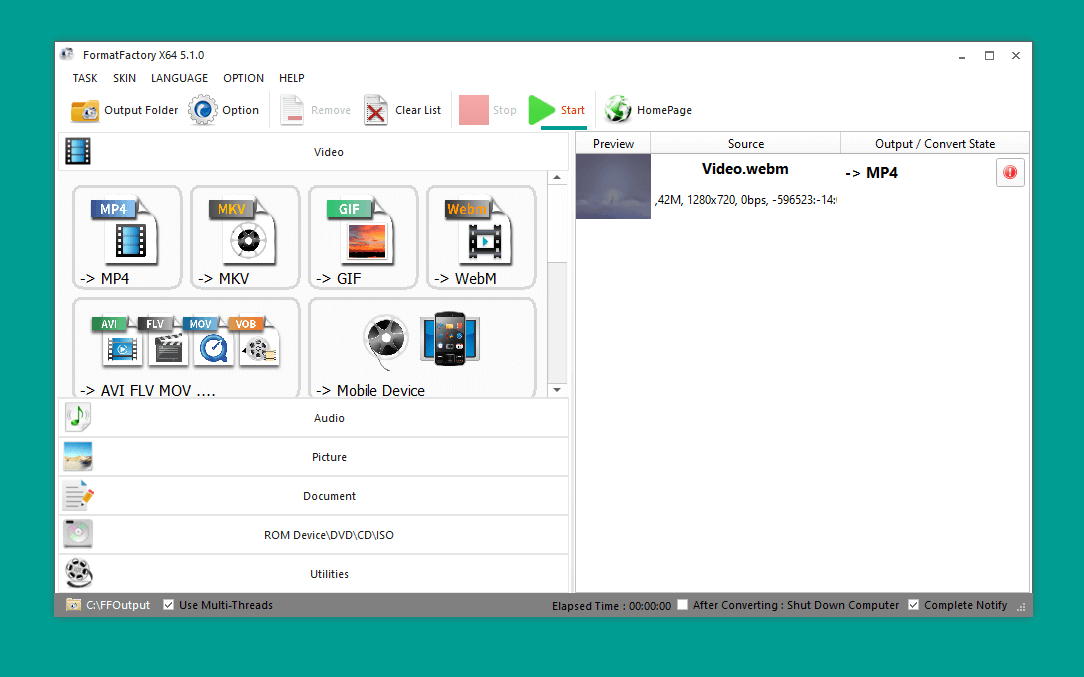Select the -> WebM conversion icon
This screenshot has width=1084, height=677.
pos(481,237)
